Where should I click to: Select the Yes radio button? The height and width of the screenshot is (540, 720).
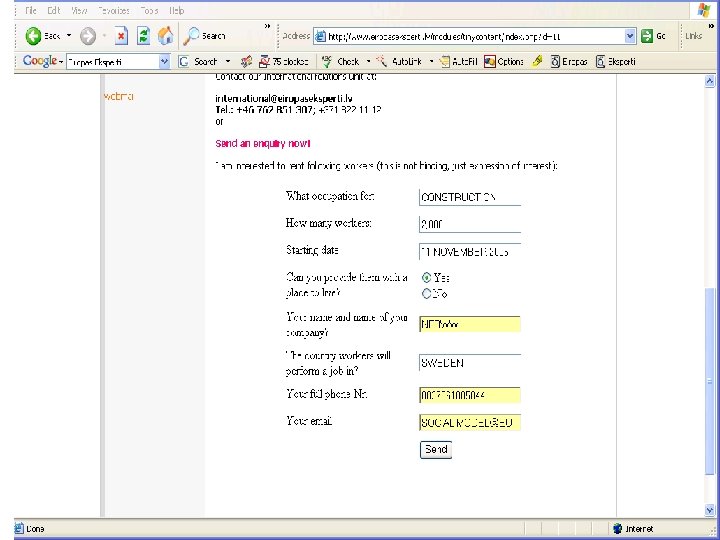click(427, 277)
